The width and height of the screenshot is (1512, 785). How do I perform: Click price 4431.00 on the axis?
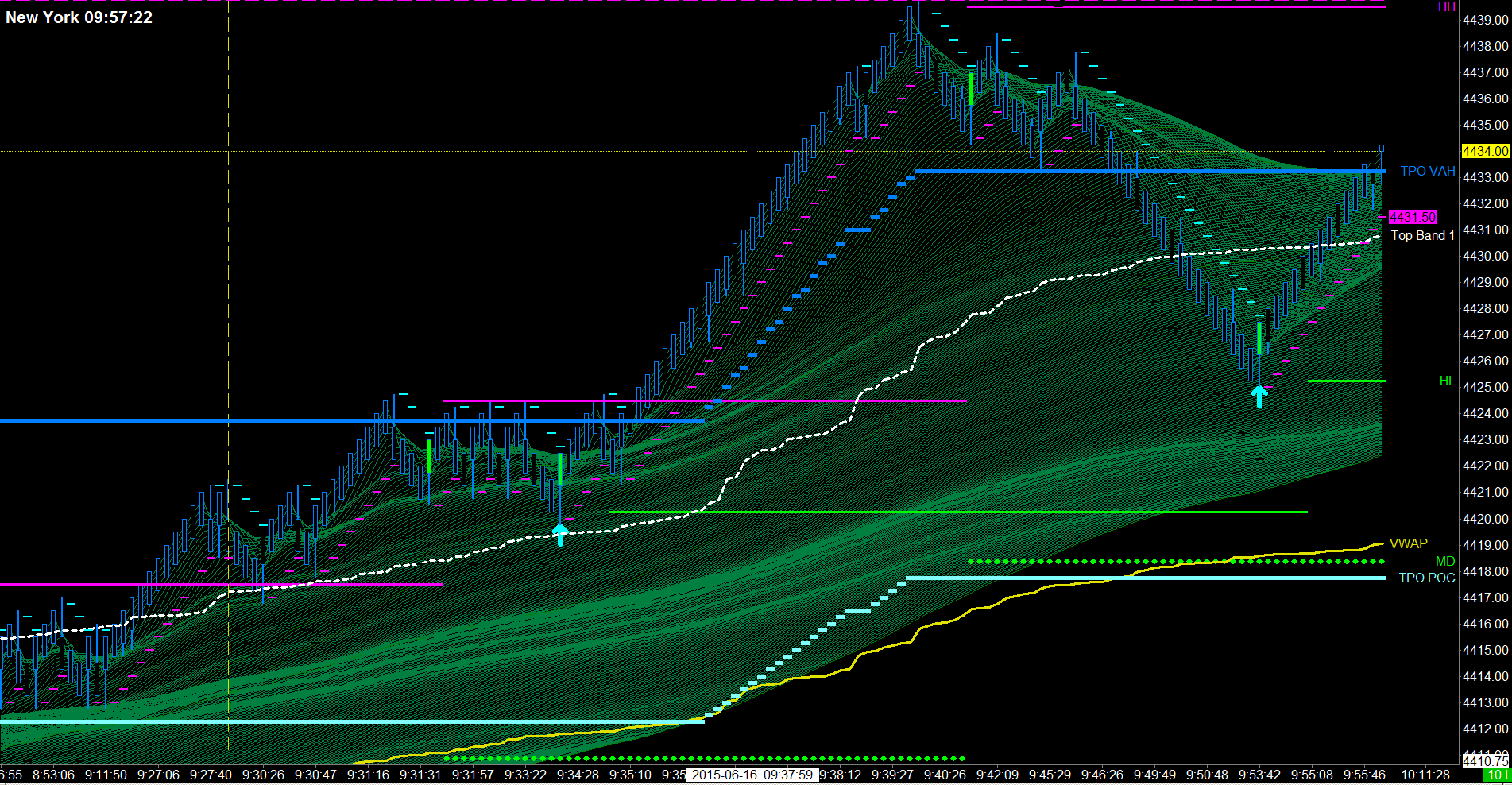click(x=1485, y=230)
